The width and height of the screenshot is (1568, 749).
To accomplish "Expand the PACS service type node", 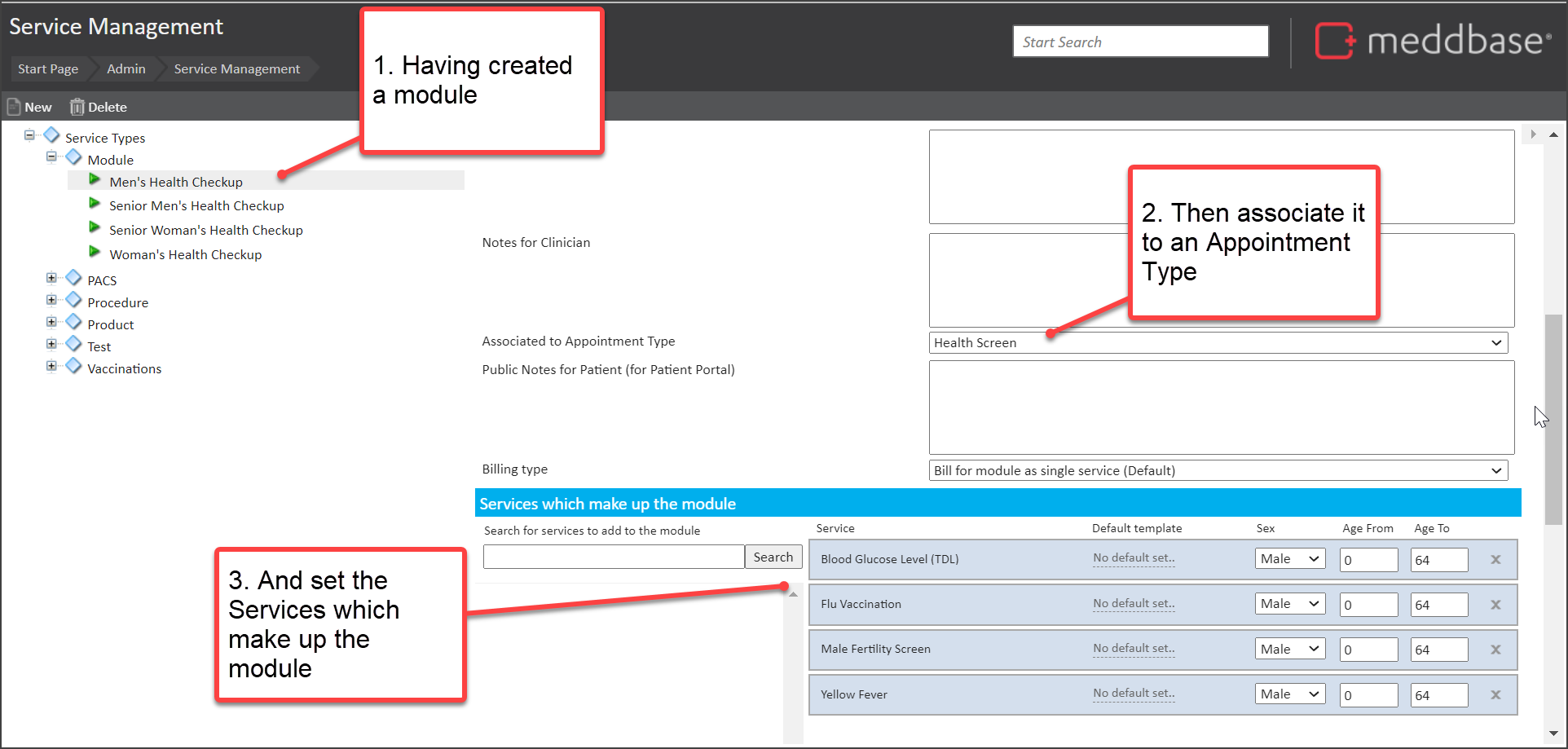I will pyautogui.click(x=51, y=278).
